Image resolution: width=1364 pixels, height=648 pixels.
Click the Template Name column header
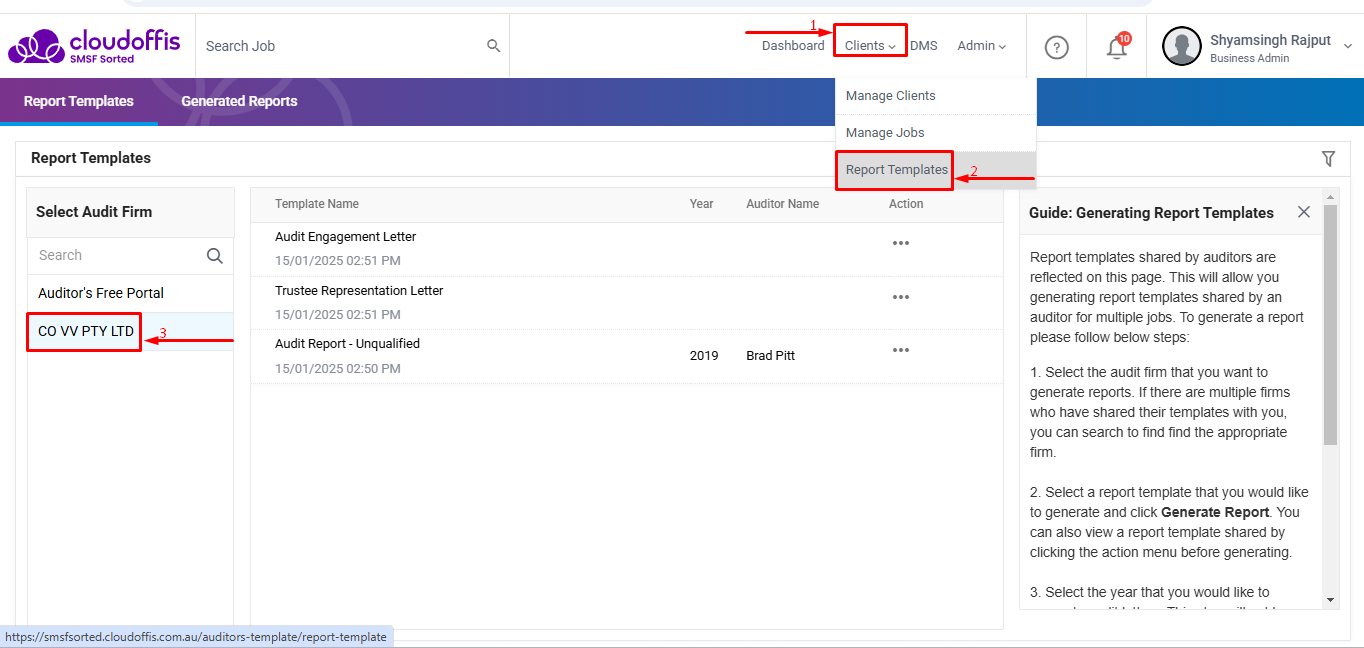(x=317, y=204)
